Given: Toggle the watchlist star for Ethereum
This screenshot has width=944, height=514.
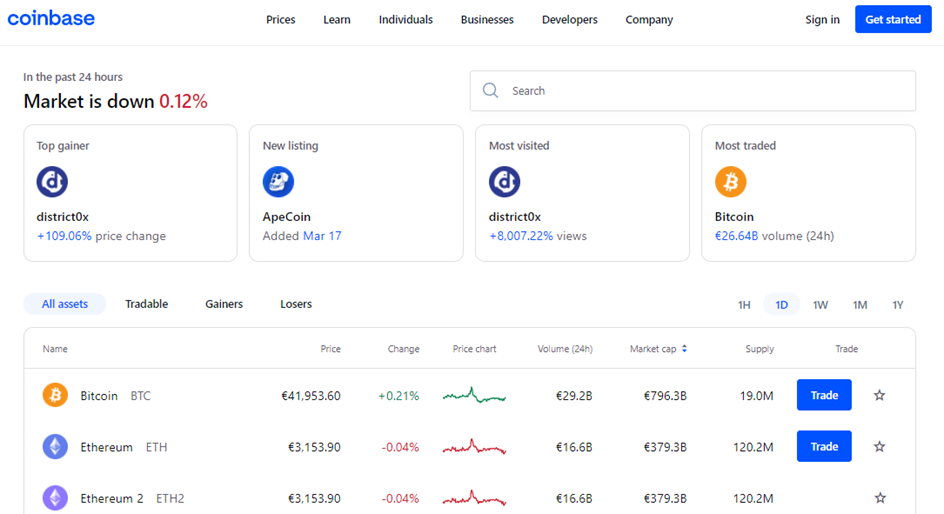Looking at the screenshot, I should tap(879, 447).
